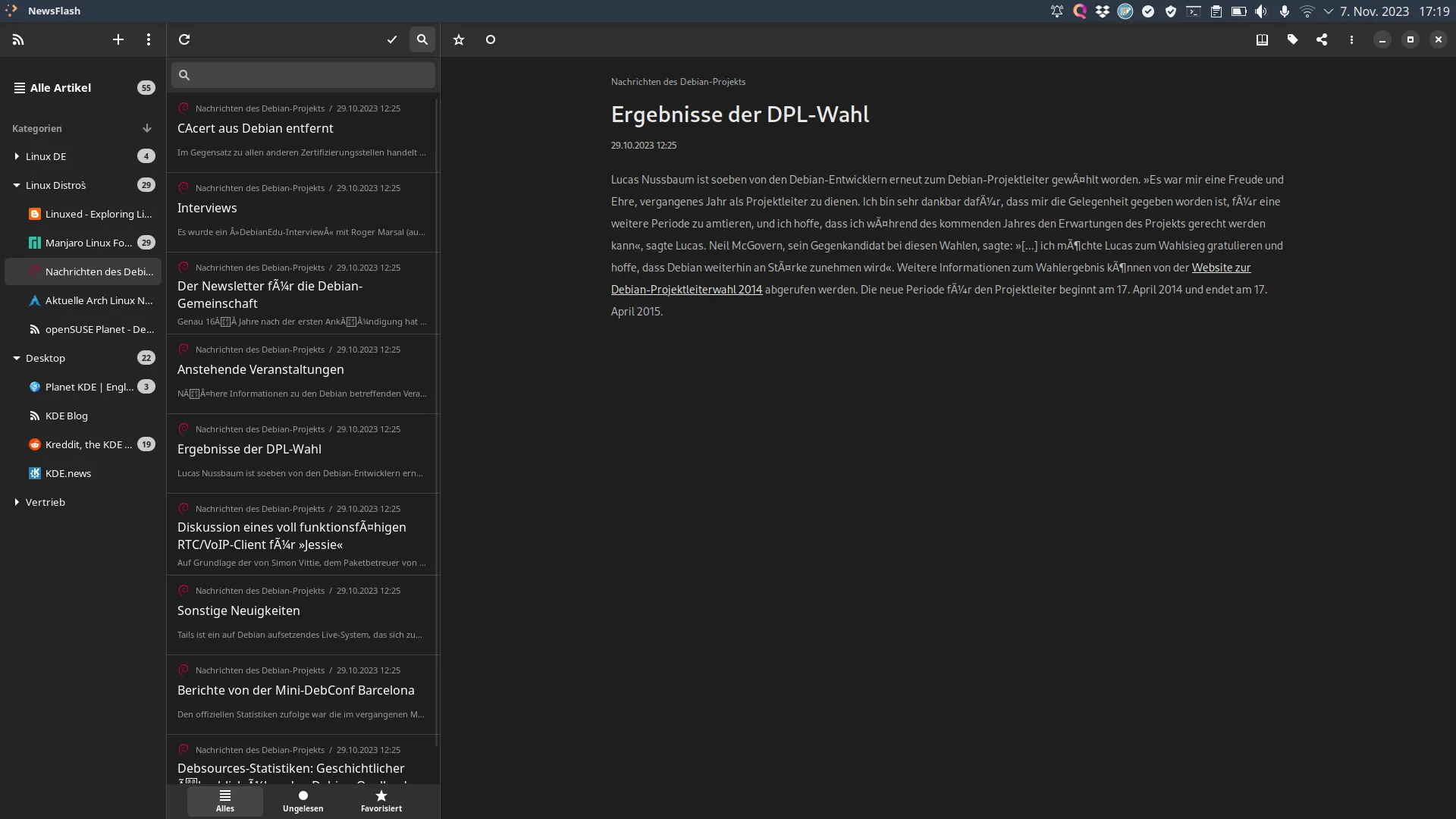Image resolution: width=1456 pixels, height=819 pixels.
Task: Toggle star favorite on current article
Action: (459, 39)
